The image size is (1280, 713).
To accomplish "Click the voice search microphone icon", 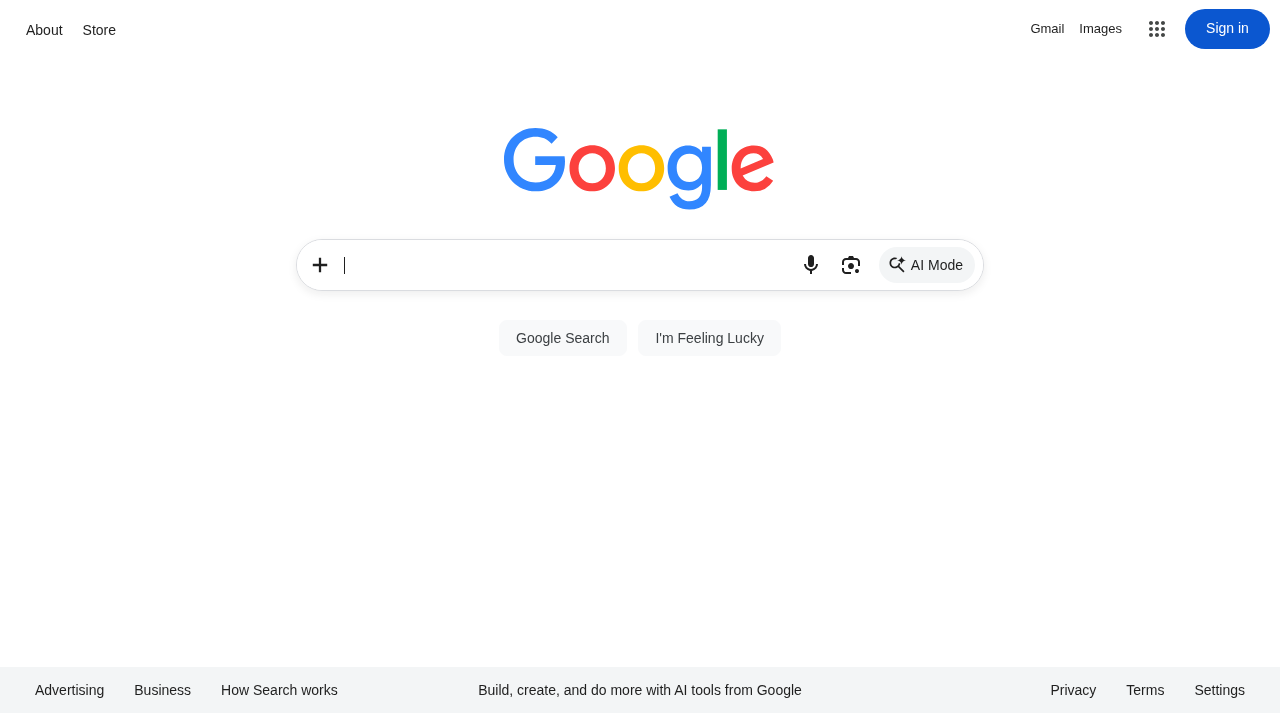I will pyautogui.click(x=811, y=265).
